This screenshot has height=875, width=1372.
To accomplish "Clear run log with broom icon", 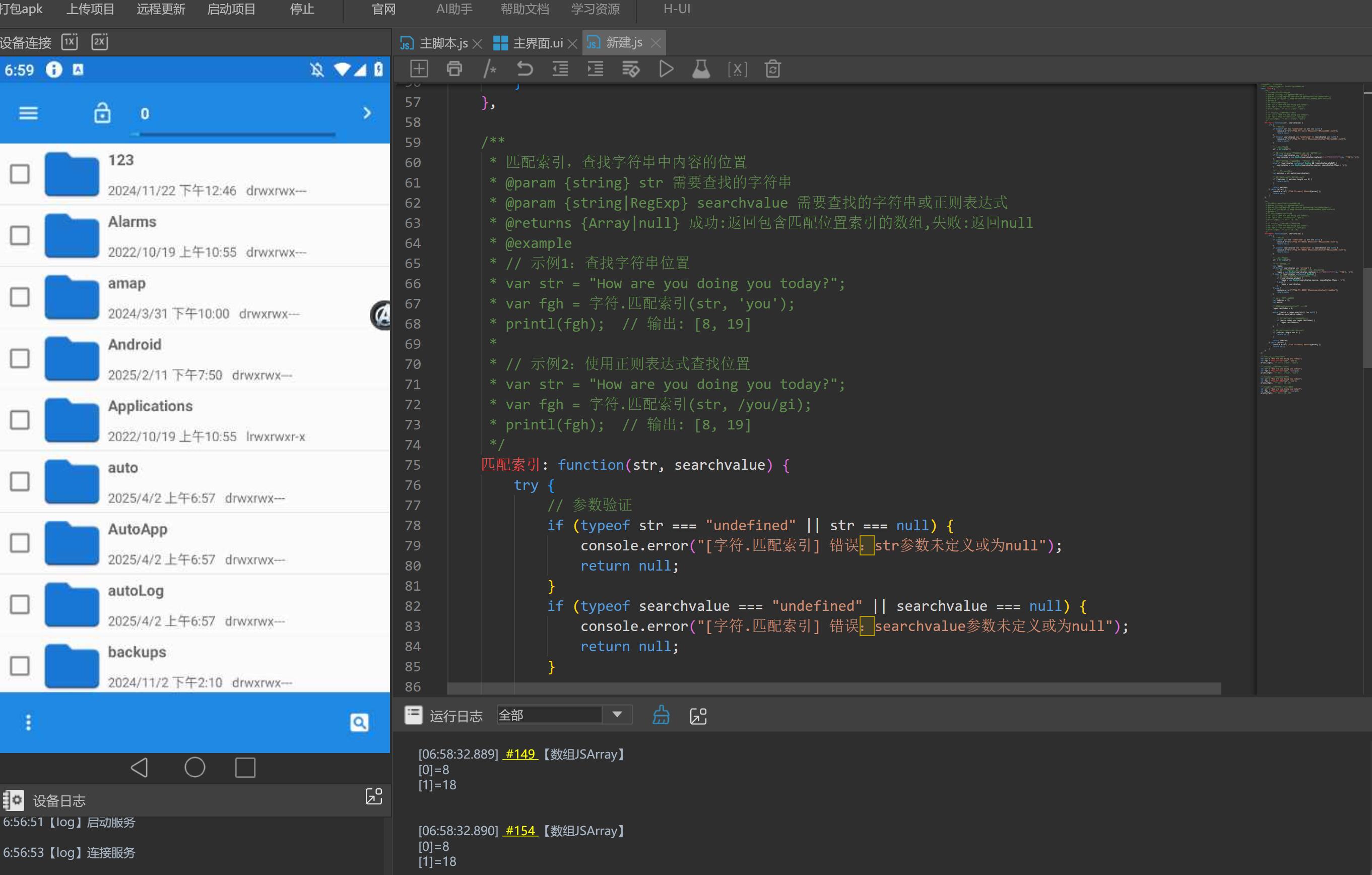I will (x=661, y=715).
